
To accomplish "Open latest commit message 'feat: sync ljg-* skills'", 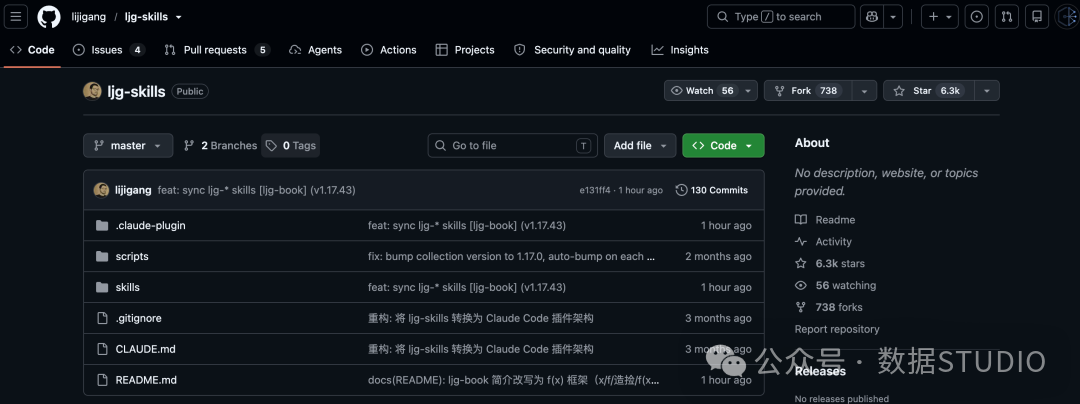I will click(x=256, y=190).
